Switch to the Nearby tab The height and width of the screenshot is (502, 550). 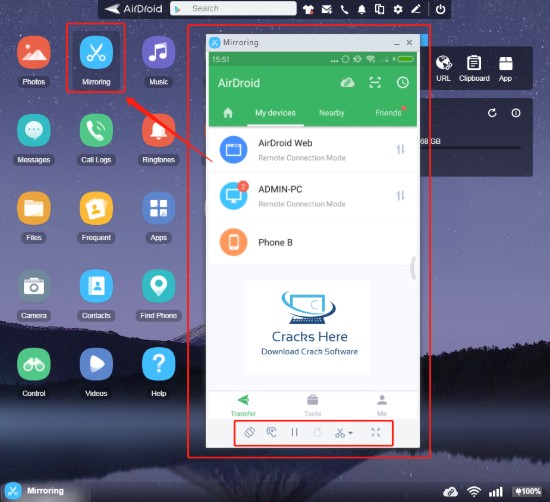[331, 113]
